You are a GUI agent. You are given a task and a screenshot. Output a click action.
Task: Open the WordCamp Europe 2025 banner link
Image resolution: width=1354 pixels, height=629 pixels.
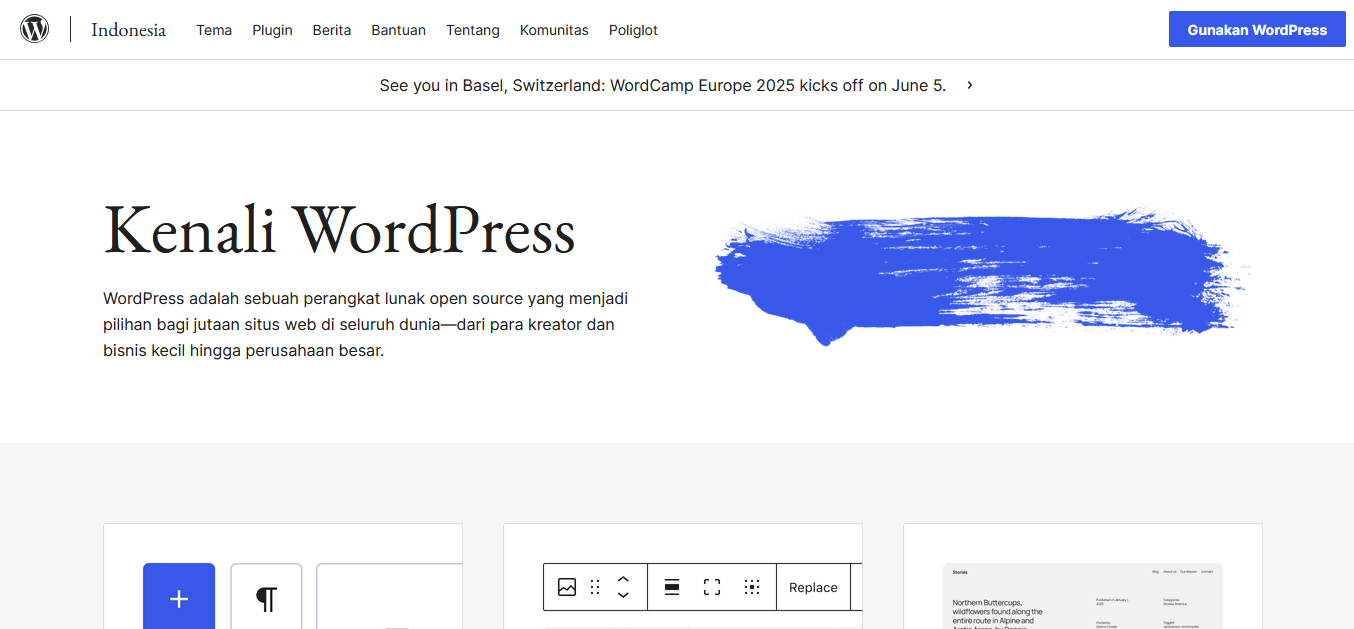pos(662,85)
